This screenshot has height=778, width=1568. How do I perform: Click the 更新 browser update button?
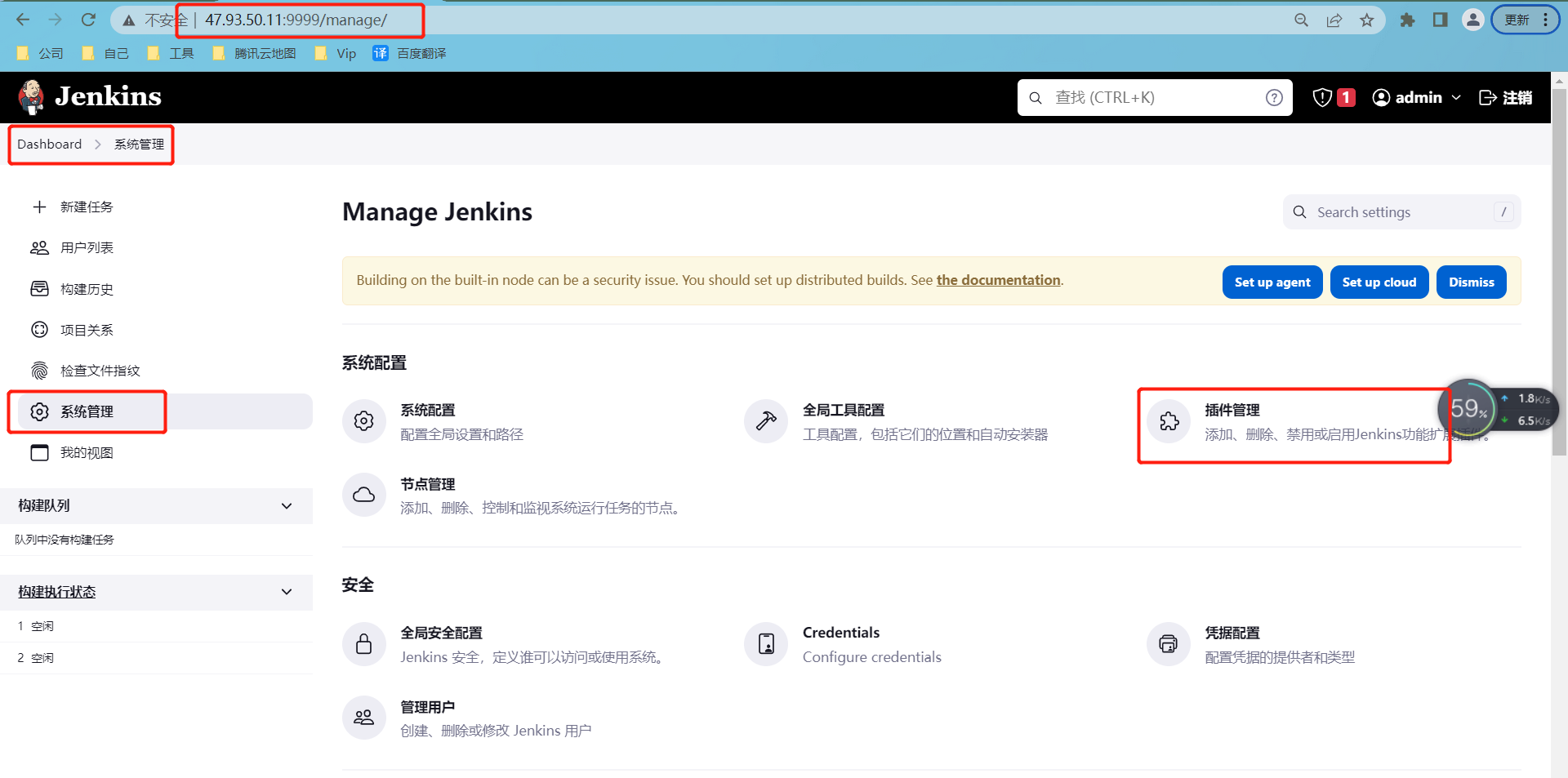pyautogui.click(x=1526, y=20)
